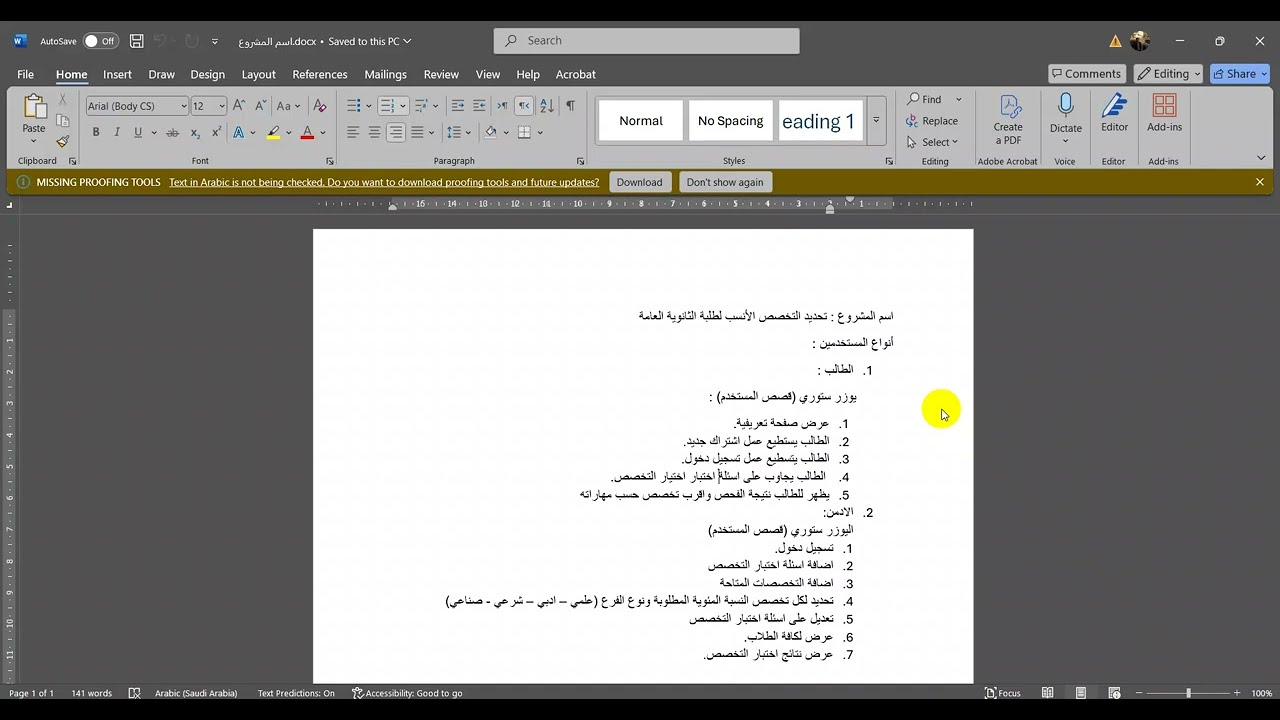1280x720 pixels.
Task: Click the Share button
Action: (1240, 74)
